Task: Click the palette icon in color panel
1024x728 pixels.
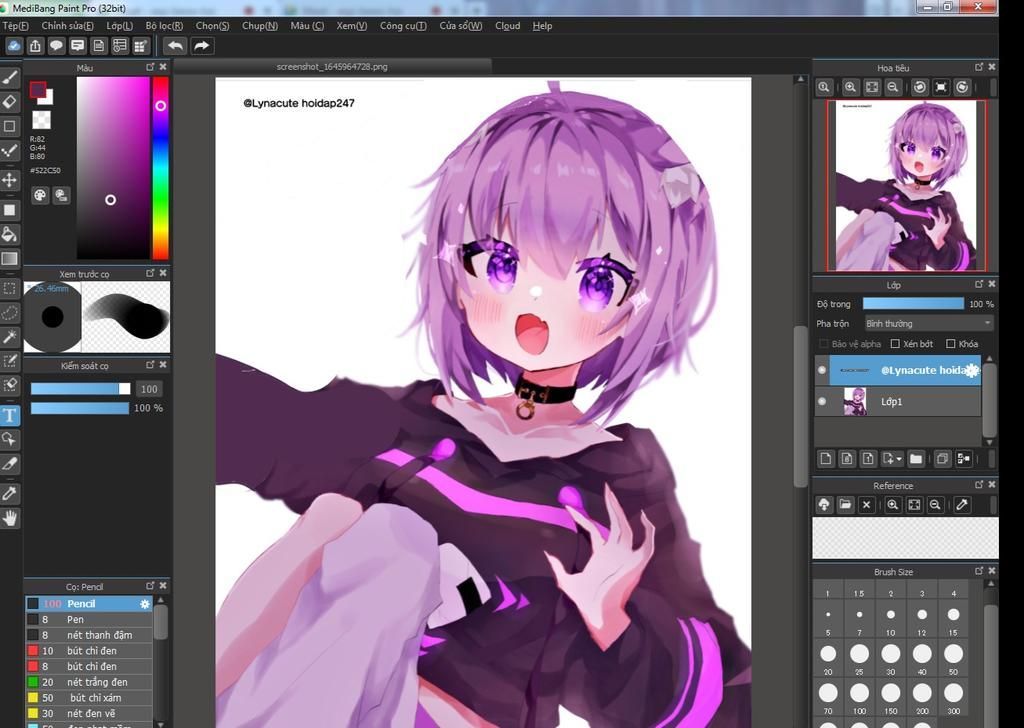Action: pyautogui.click(x=40, y=195)
